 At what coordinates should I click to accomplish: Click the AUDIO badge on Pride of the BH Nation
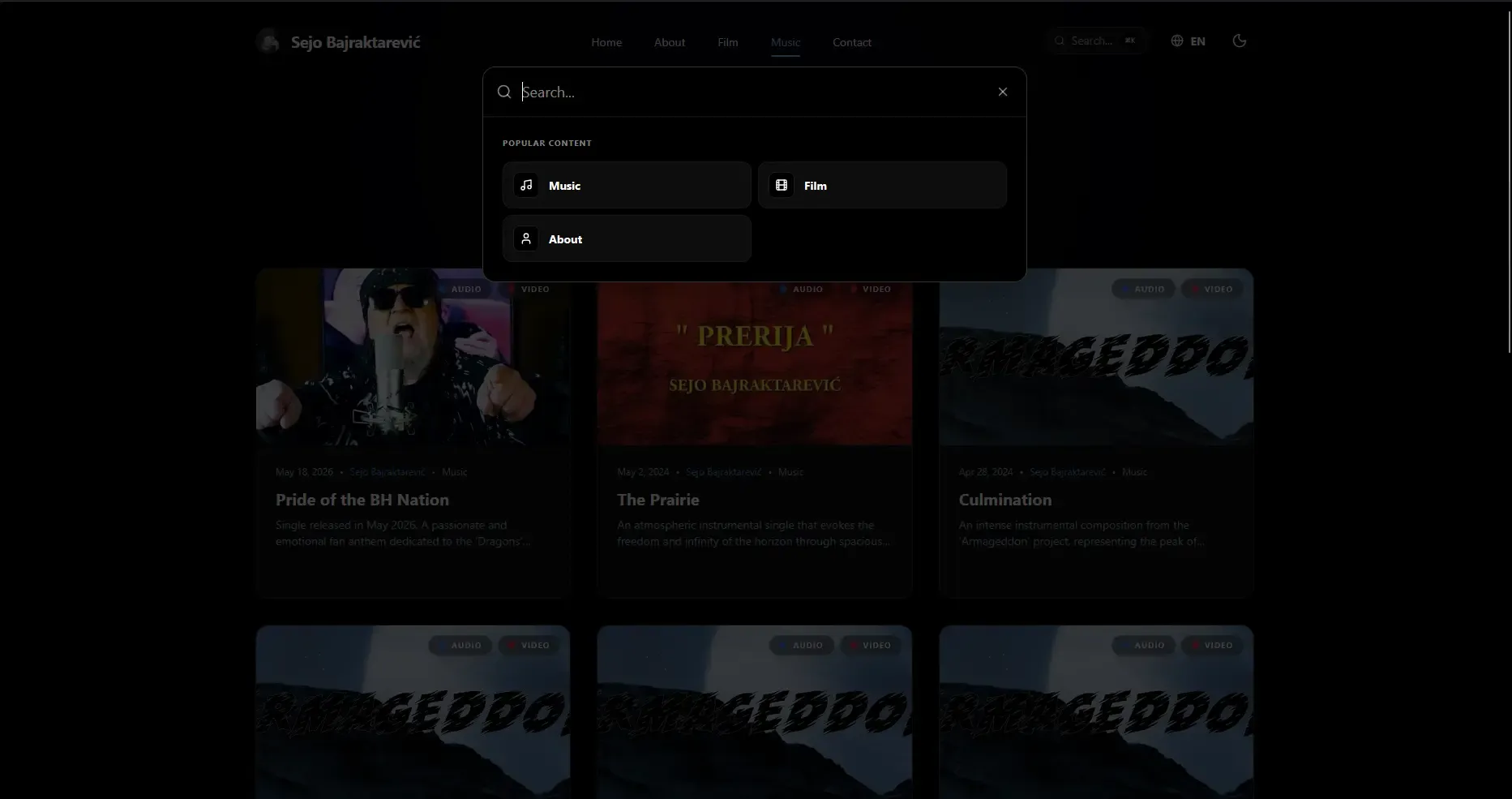pyautogui.click(x=460, y=289)
